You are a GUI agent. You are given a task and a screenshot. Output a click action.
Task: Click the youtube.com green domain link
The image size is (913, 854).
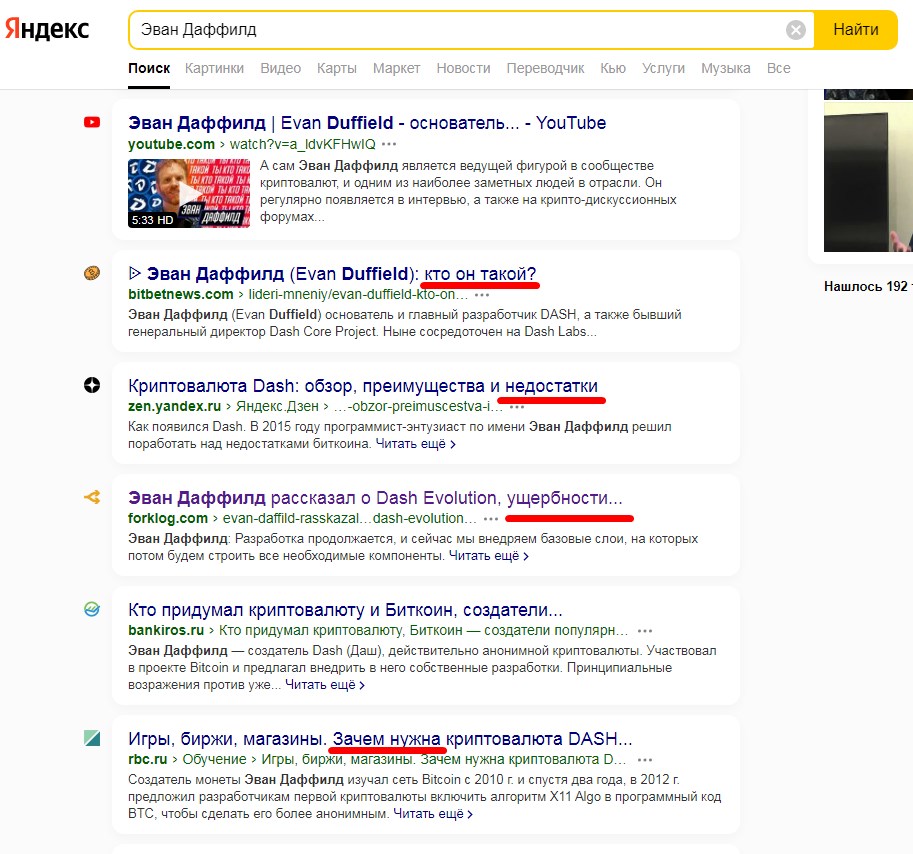coord(171,144)
